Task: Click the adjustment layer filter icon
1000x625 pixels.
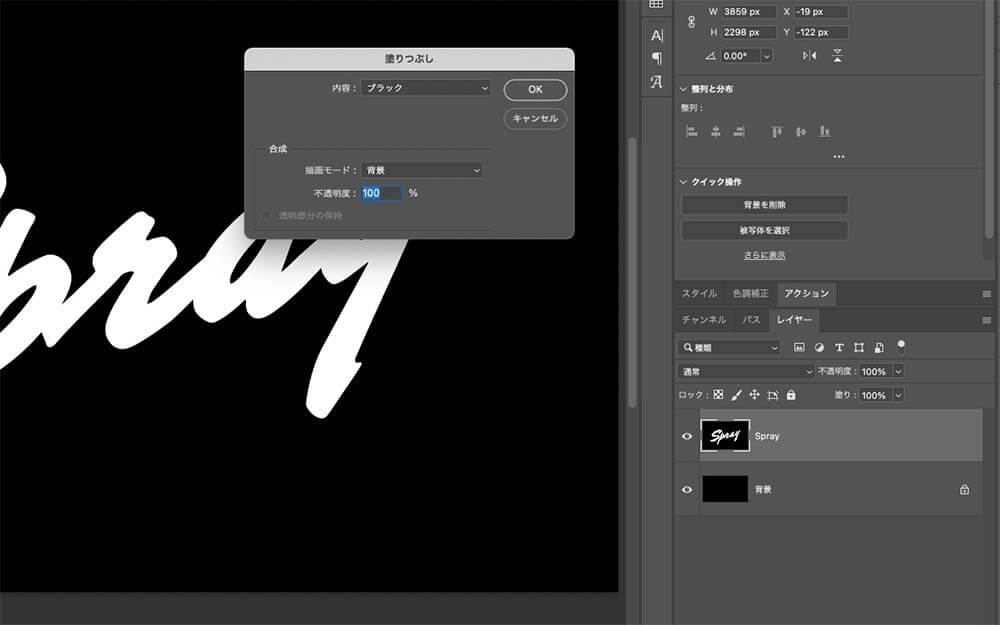Action: [x=819, y=347]
